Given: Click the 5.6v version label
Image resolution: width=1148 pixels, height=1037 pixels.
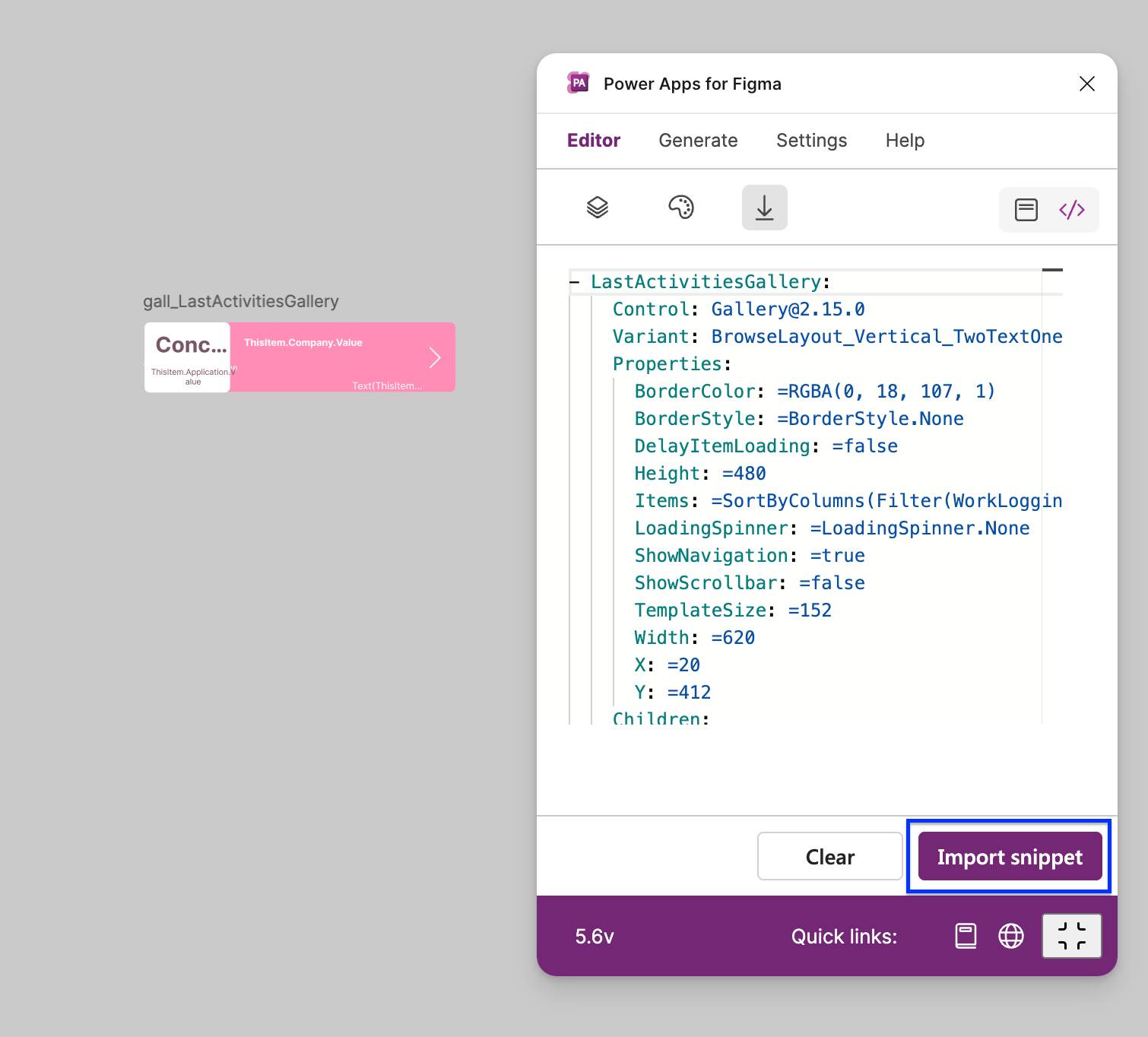Looking at the screenshot, I should point(595,936).
